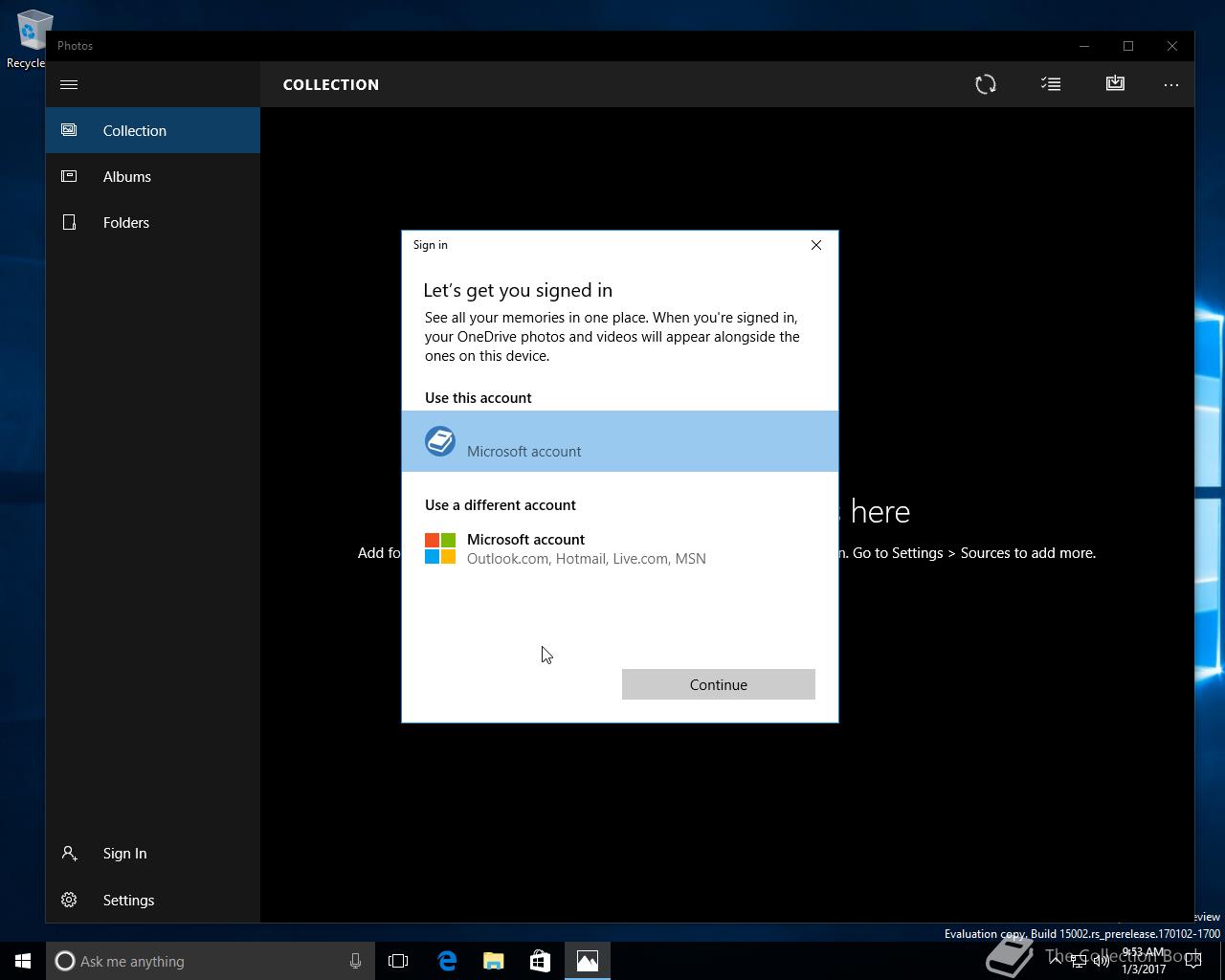Click the Albums sidebar icon

(x=69, y=176)
